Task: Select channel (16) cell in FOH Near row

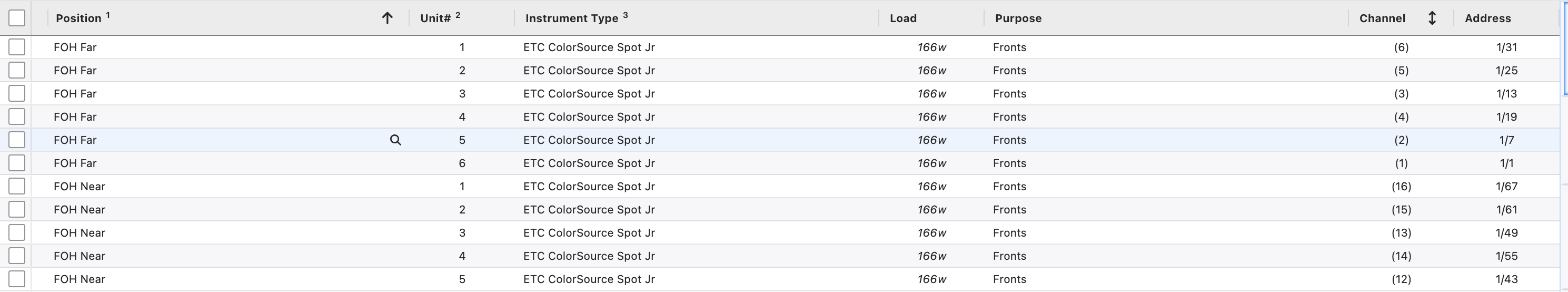Action: click(x=1401, y=186)
